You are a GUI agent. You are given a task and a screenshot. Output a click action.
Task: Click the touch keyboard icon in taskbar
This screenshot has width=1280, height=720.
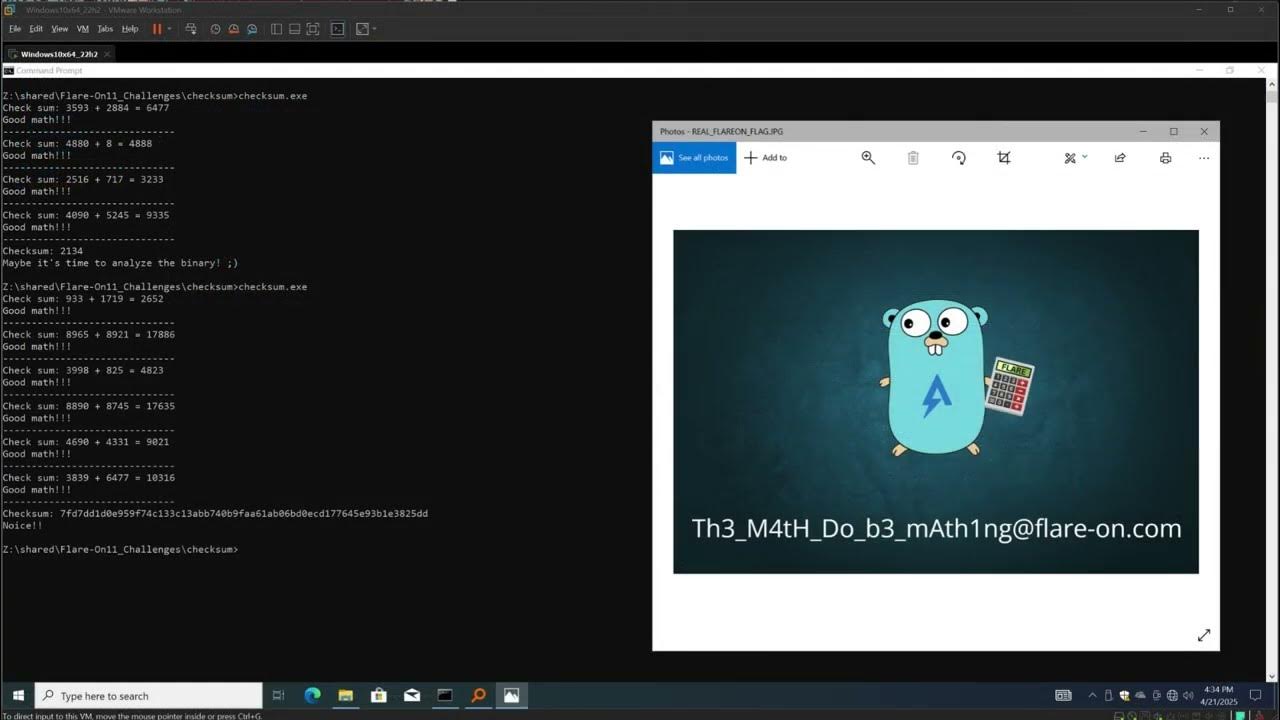(1064, 696)
